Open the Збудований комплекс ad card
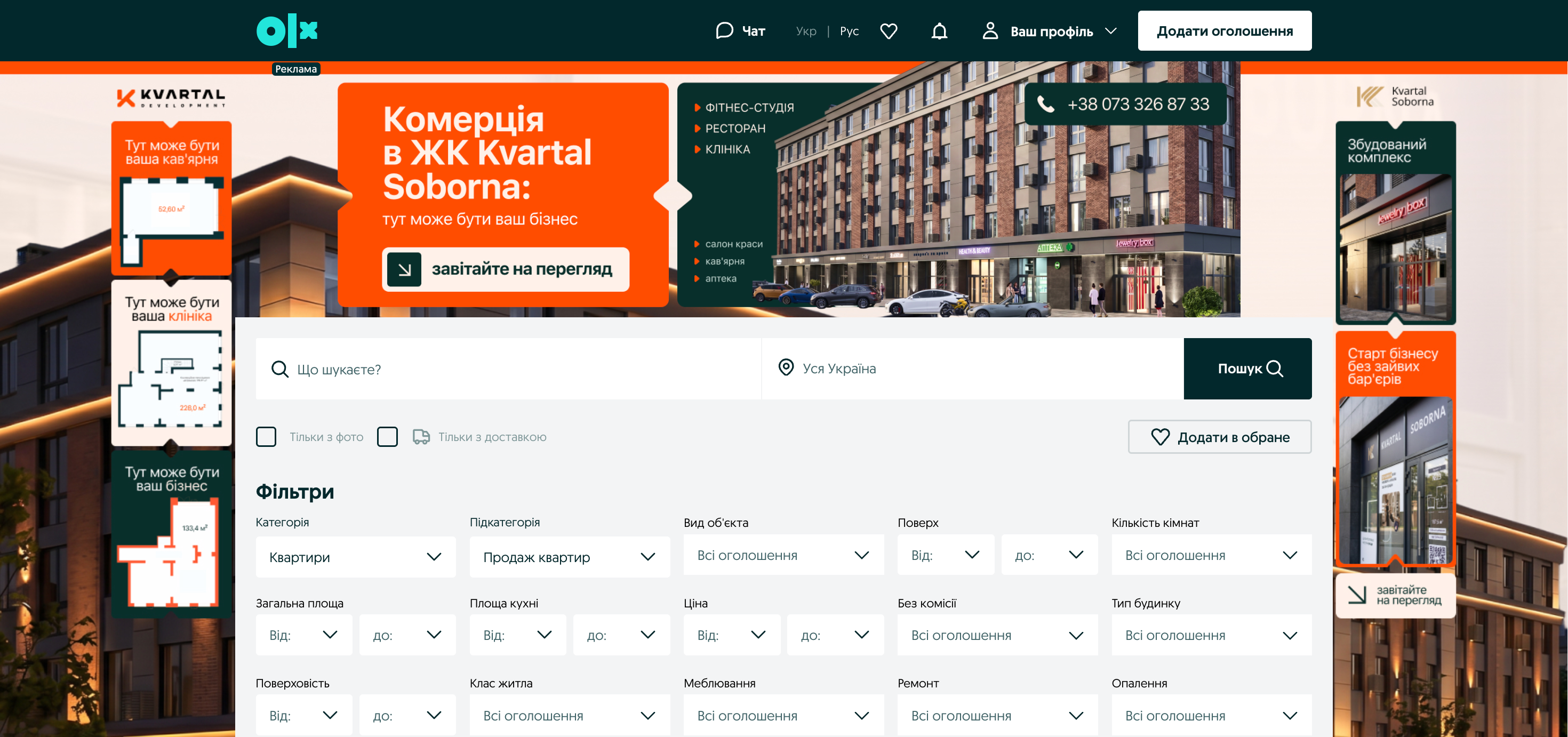Viewport: 1568px width, 737px height. [x=1395, y=222]
